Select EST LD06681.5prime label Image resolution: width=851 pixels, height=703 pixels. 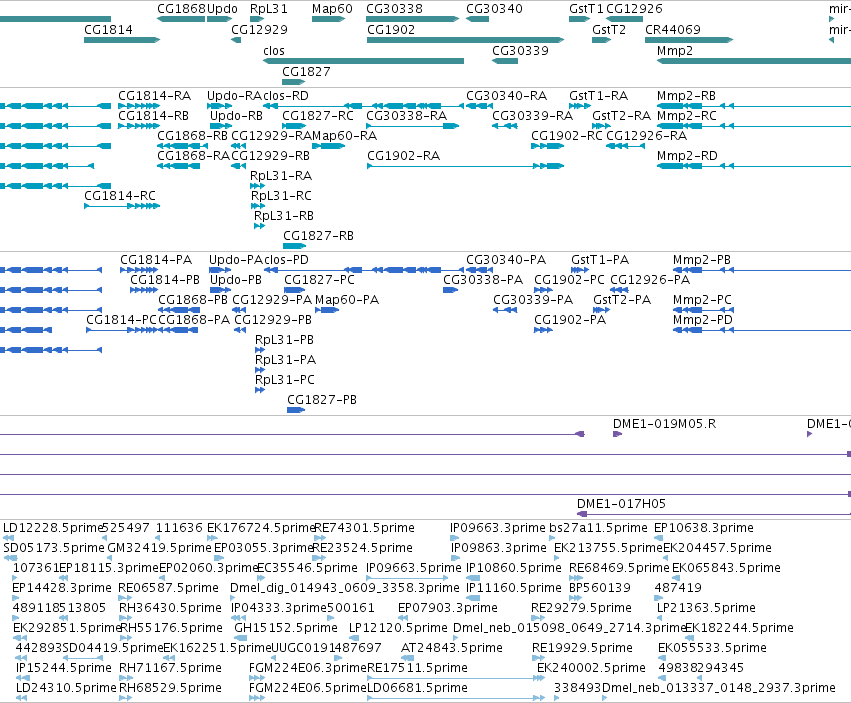[417, 688]
